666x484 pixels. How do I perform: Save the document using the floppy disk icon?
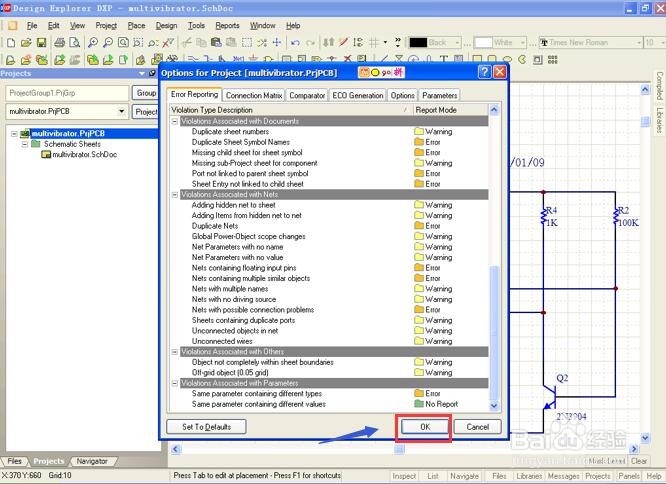[41, 42]
